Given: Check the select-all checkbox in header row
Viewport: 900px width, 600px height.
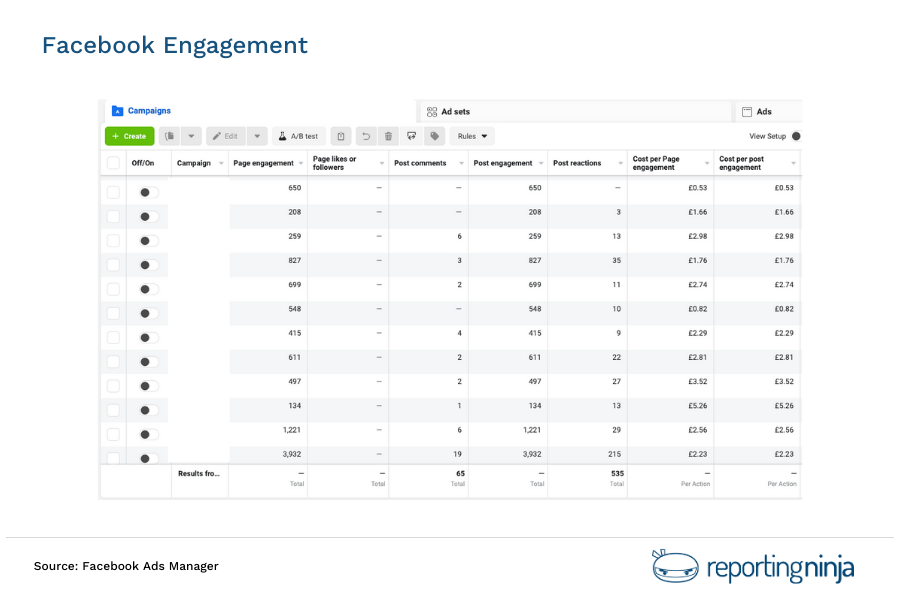Looking at the screenshot, I should point(113,162).
